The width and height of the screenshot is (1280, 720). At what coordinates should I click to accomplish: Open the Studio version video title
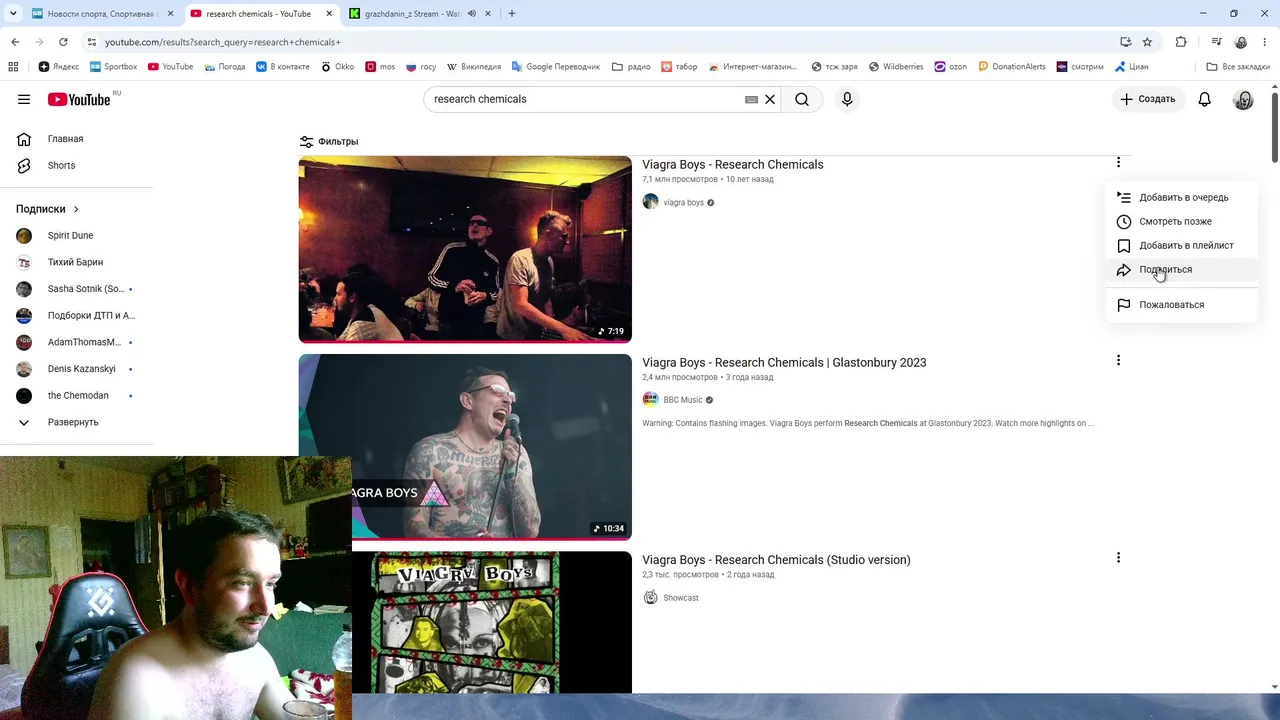pyautogui.click(x=776, y=560)
